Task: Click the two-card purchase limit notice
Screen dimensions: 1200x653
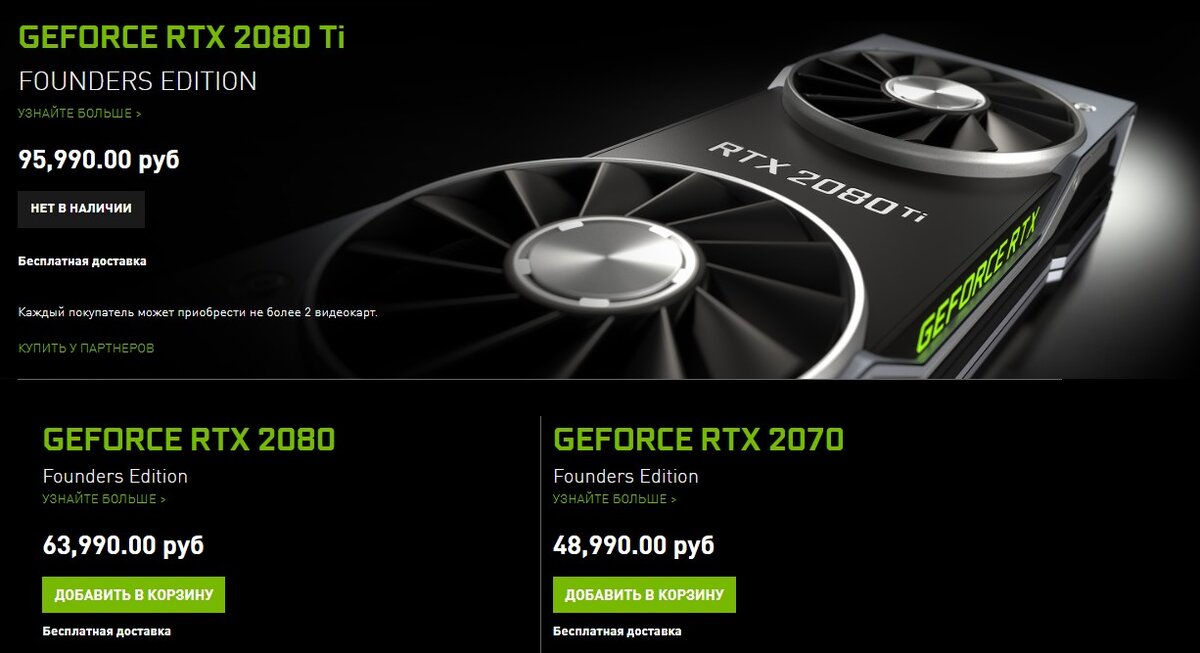Action: pos(198,312)
